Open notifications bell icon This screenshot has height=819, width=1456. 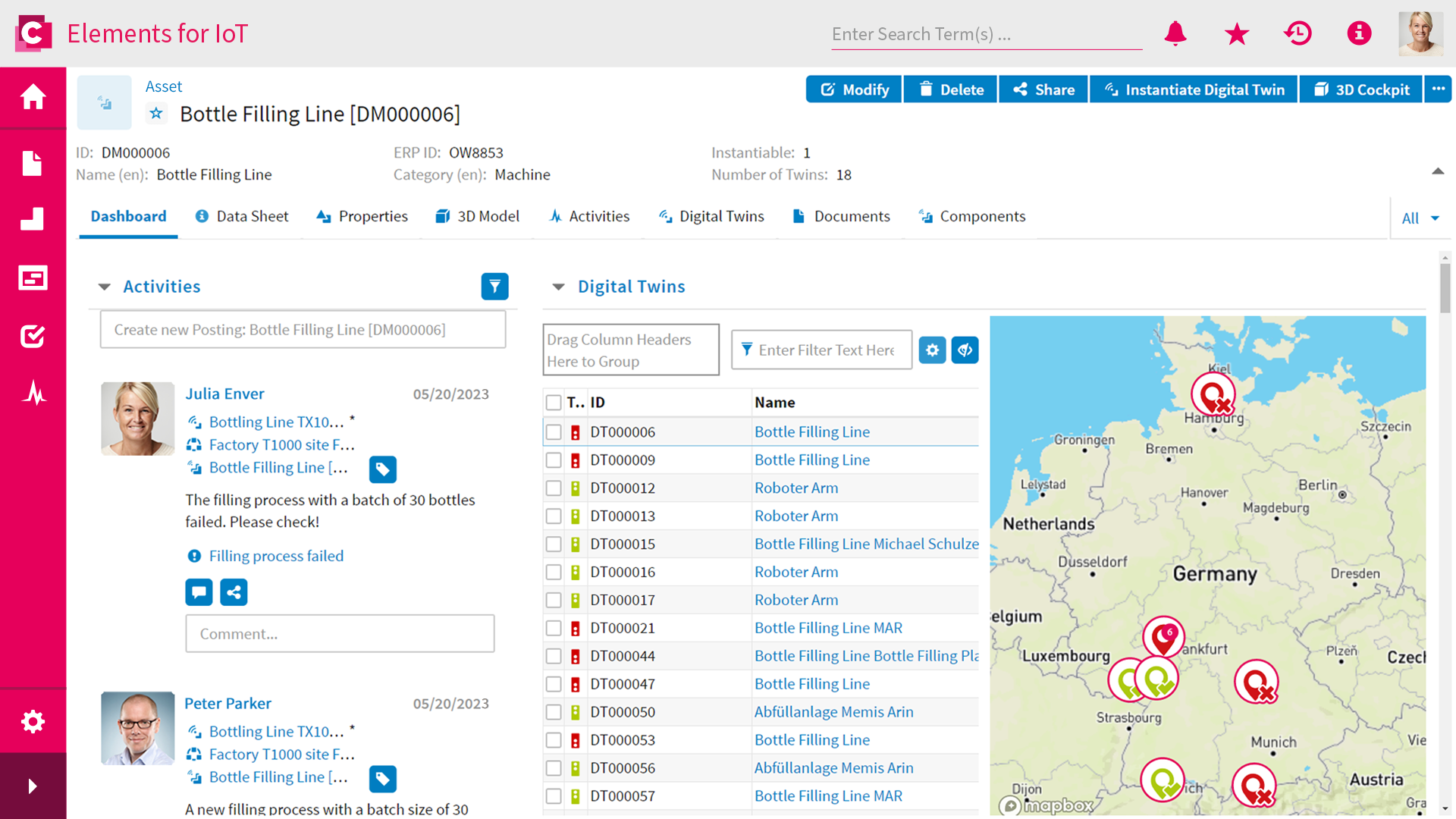(1175, 33)
